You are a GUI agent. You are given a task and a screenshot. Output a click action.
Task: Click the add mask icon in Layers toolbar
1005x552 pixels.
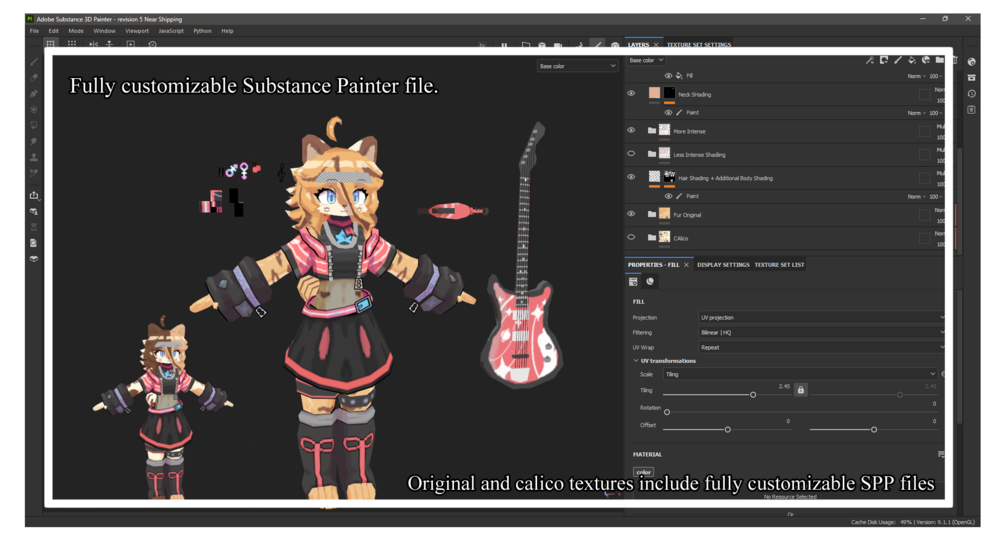coord(884,60)
